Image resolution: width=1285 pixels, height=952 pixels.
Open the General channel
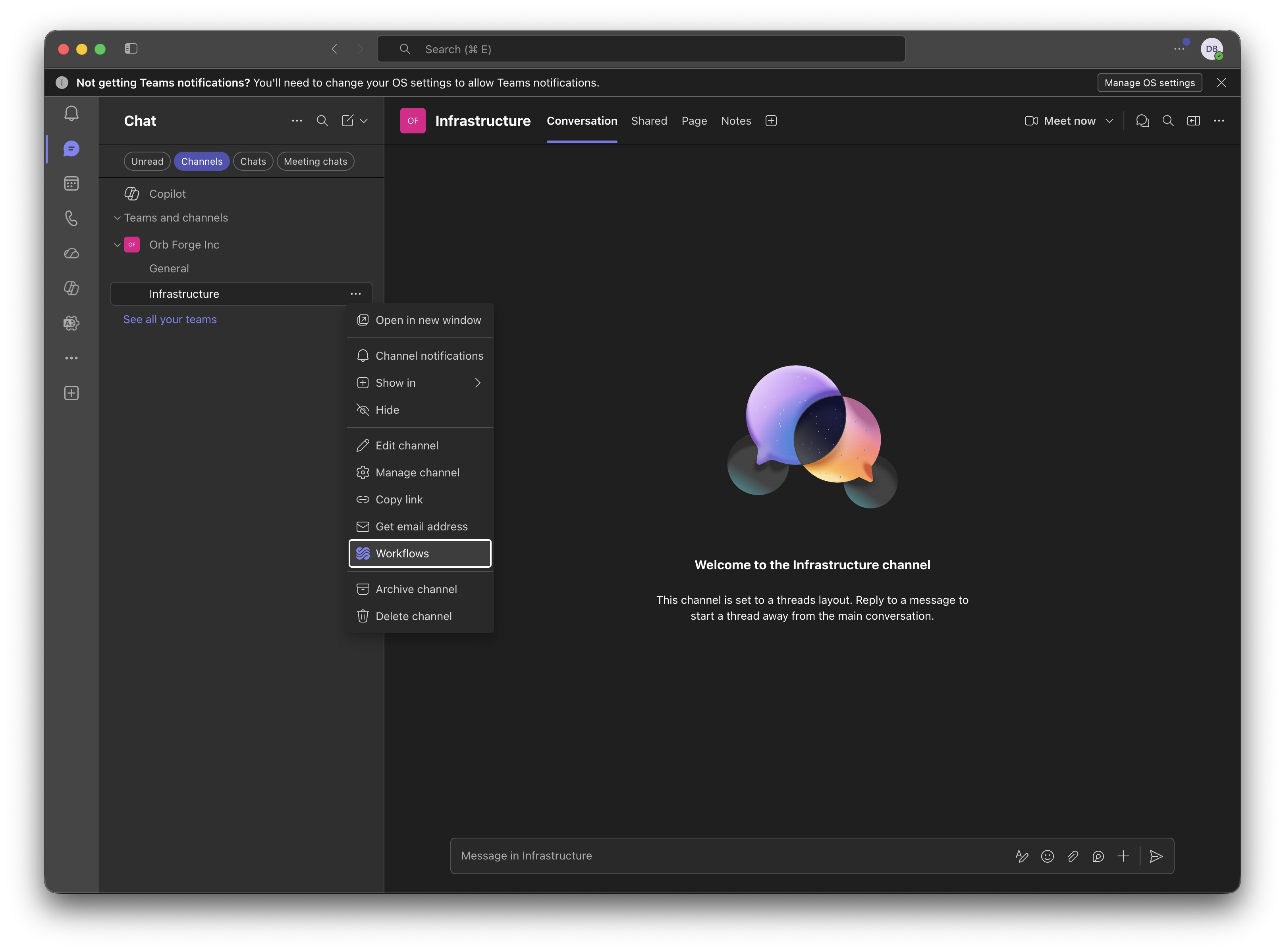click(x=241, y=268)
